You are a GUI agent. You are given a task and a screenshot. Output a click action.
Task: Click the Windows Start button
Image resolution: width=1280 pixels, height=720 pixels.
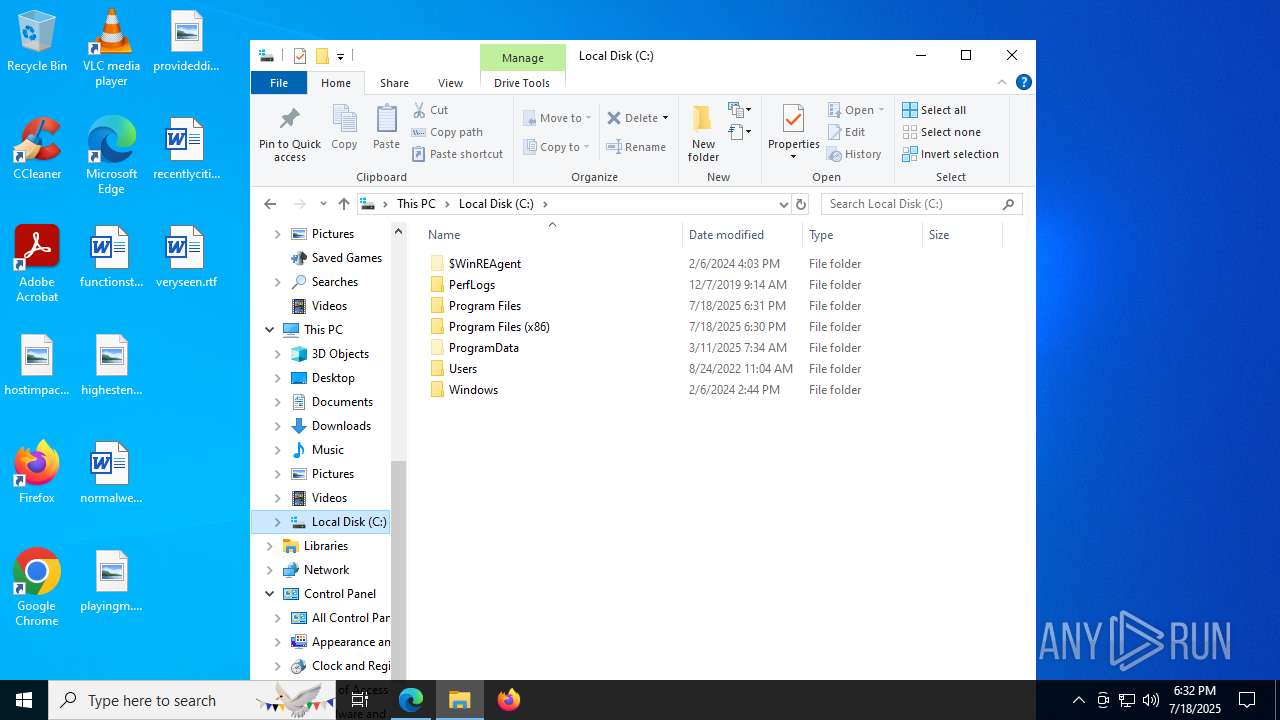coord(24,700)
